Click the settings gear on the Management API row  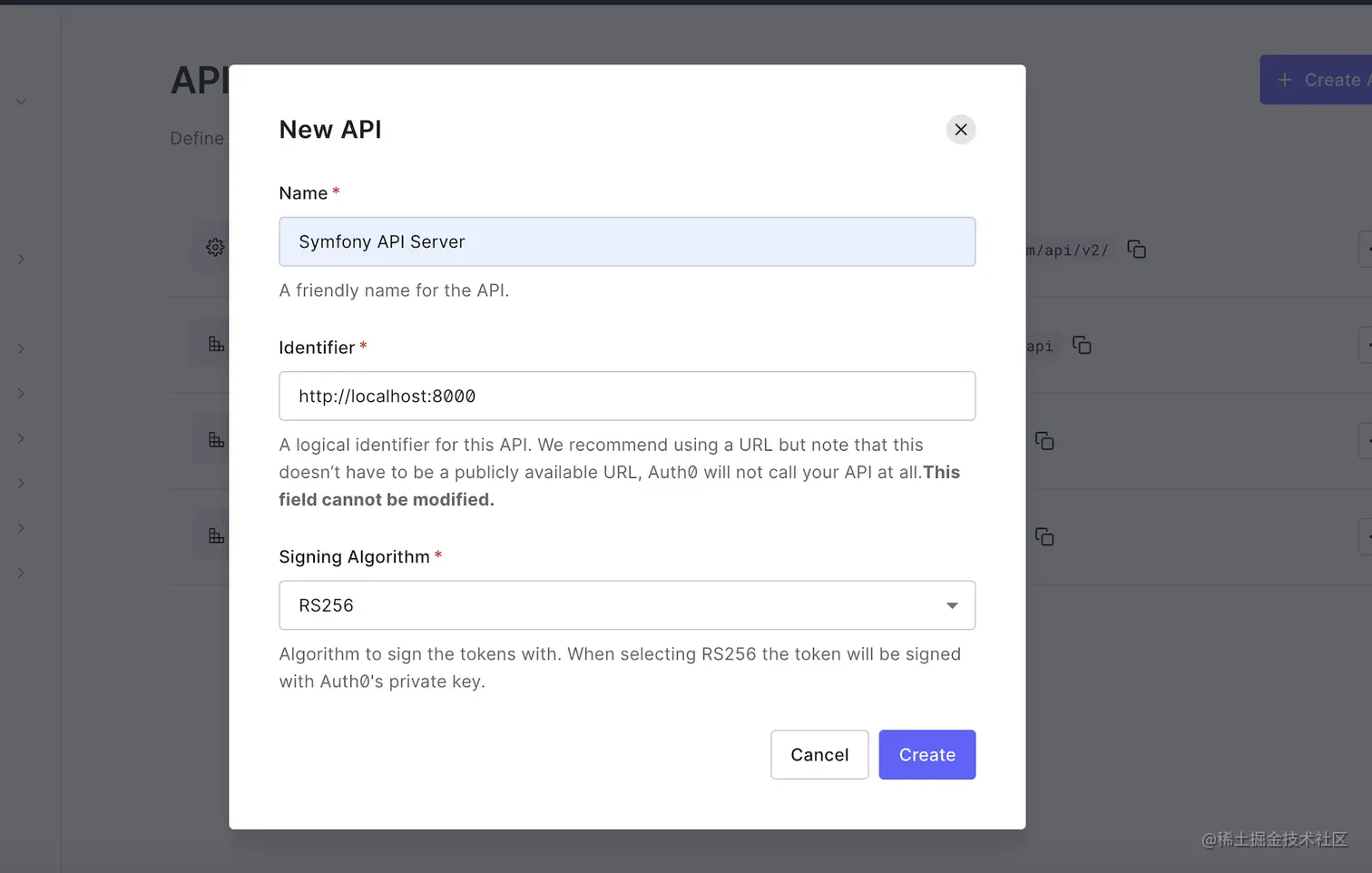[x=215, y=247]
